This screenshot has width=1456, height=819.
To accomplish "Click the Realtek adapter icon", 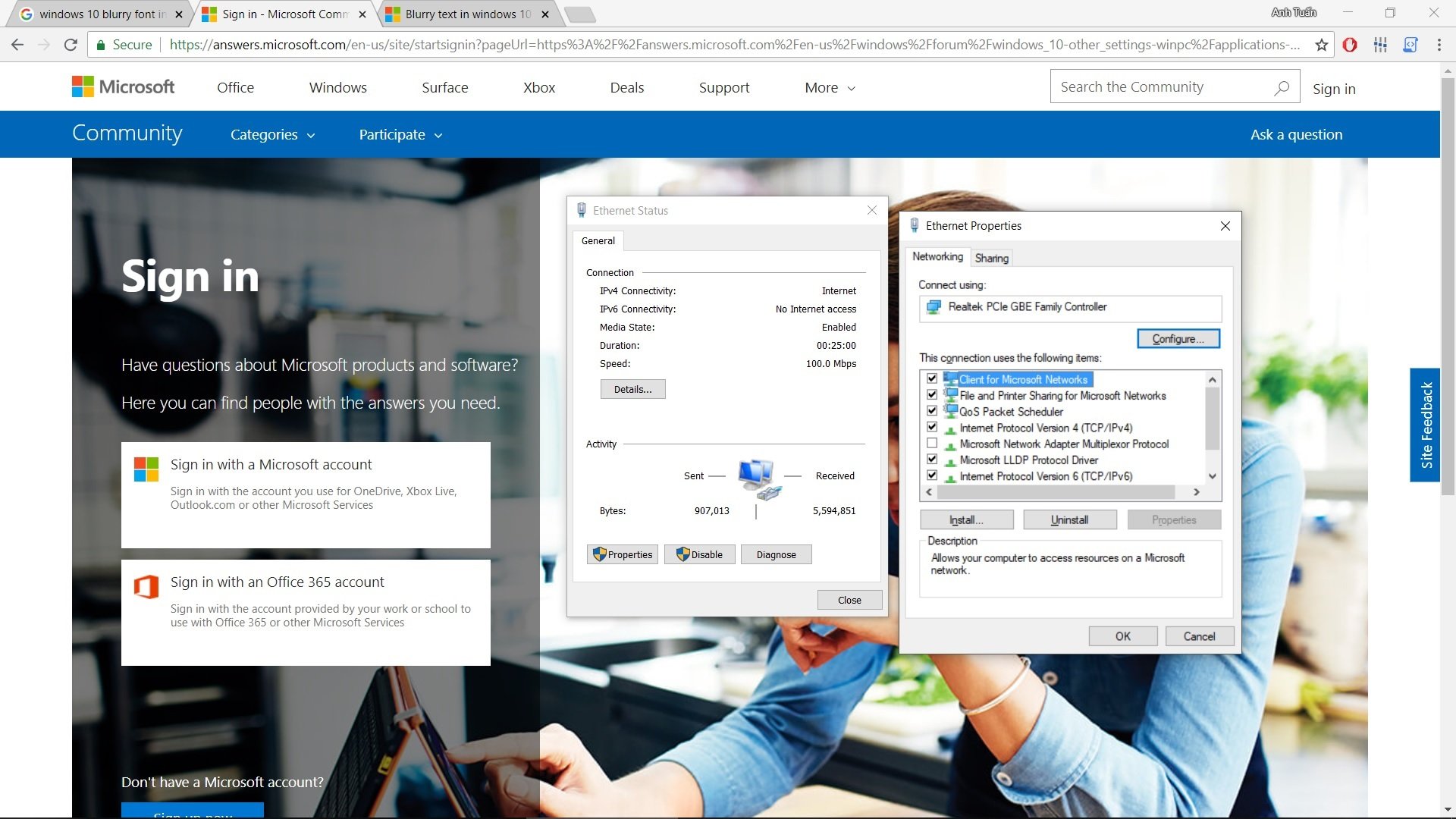I will click(934, 307).
